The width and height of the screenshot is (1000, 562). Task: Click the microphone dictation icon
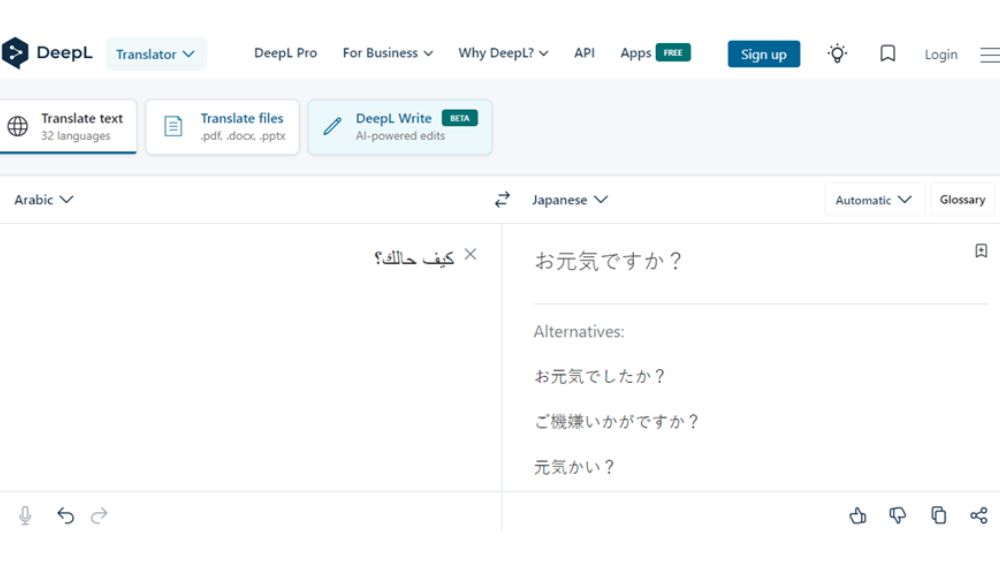[26, 516]
